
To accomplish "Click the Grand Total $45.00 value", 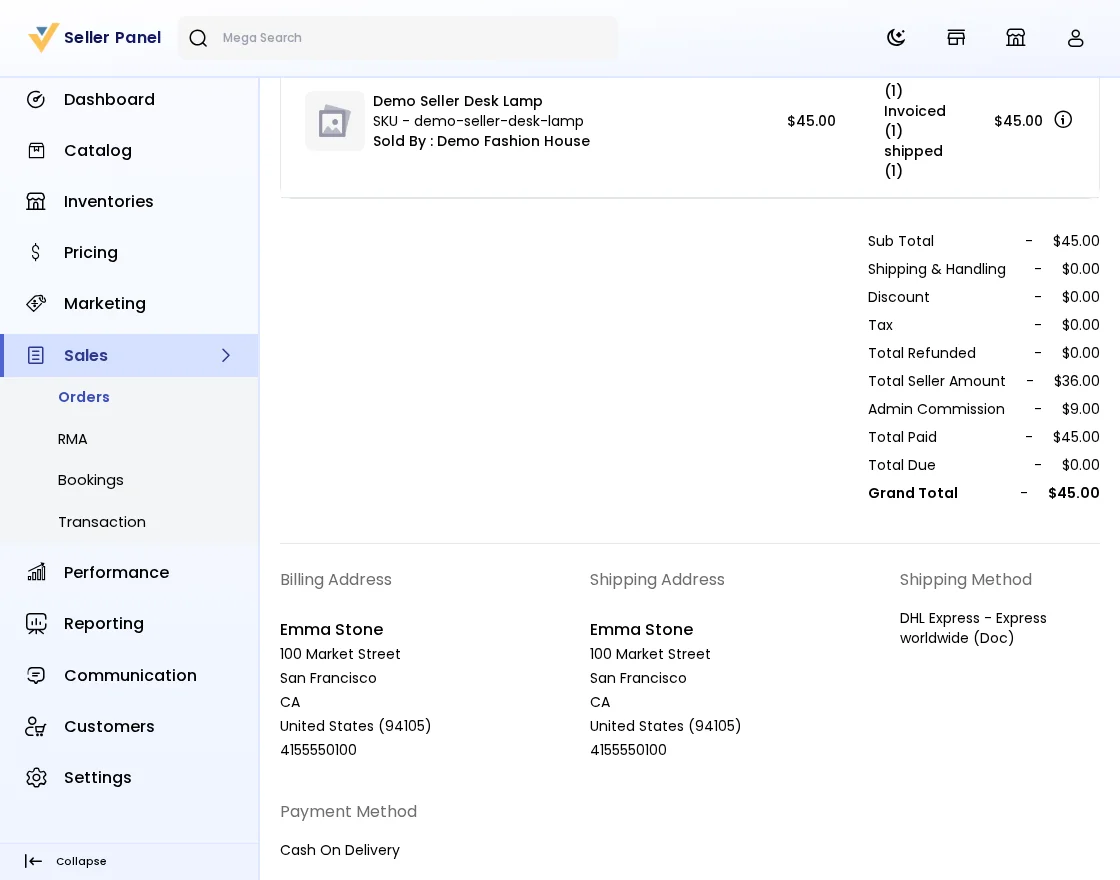I will click(x=1074, y=493).
